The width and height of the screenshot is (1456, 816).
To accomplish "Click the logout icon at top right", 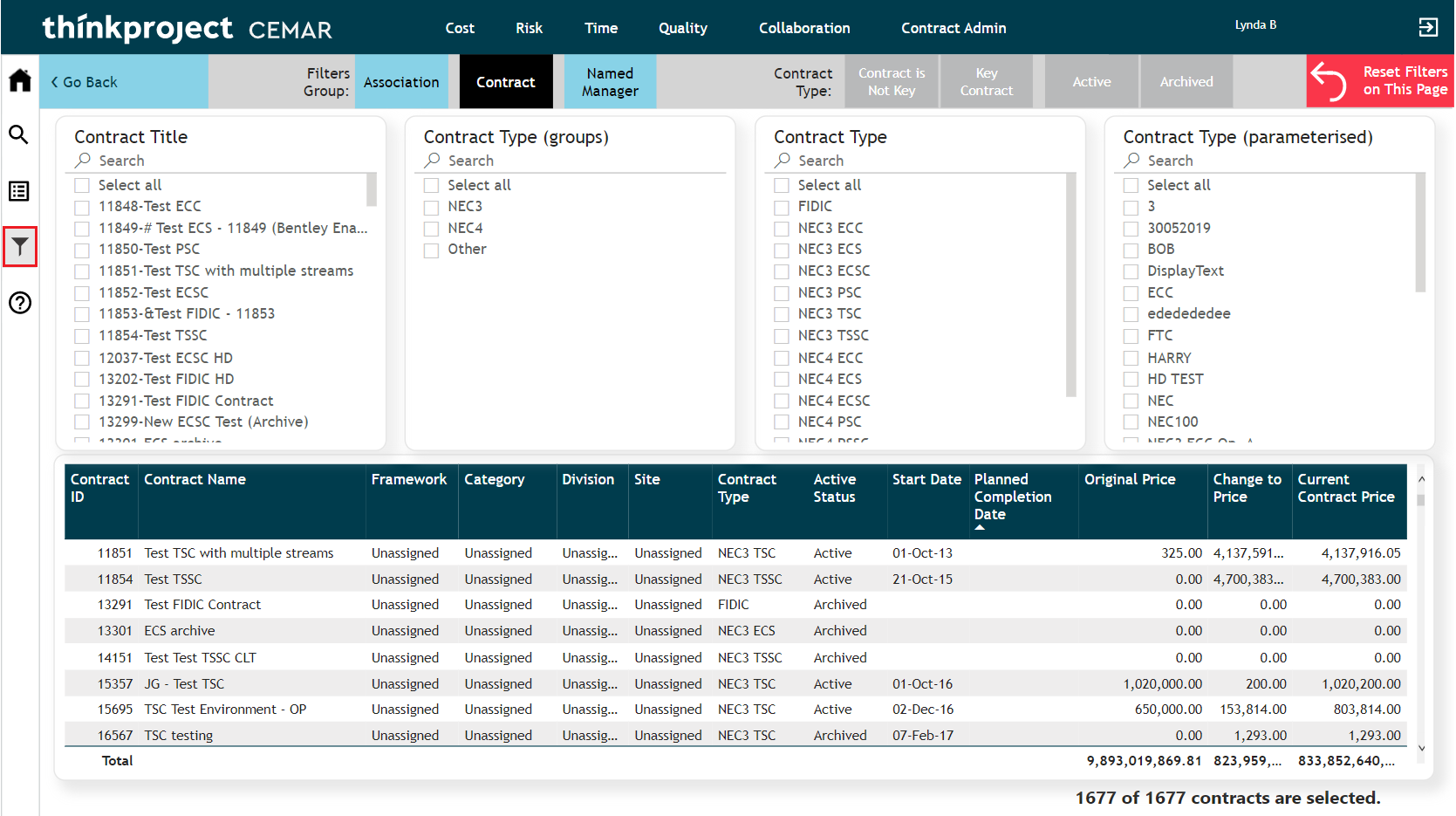I will (x=1428, y=27).
